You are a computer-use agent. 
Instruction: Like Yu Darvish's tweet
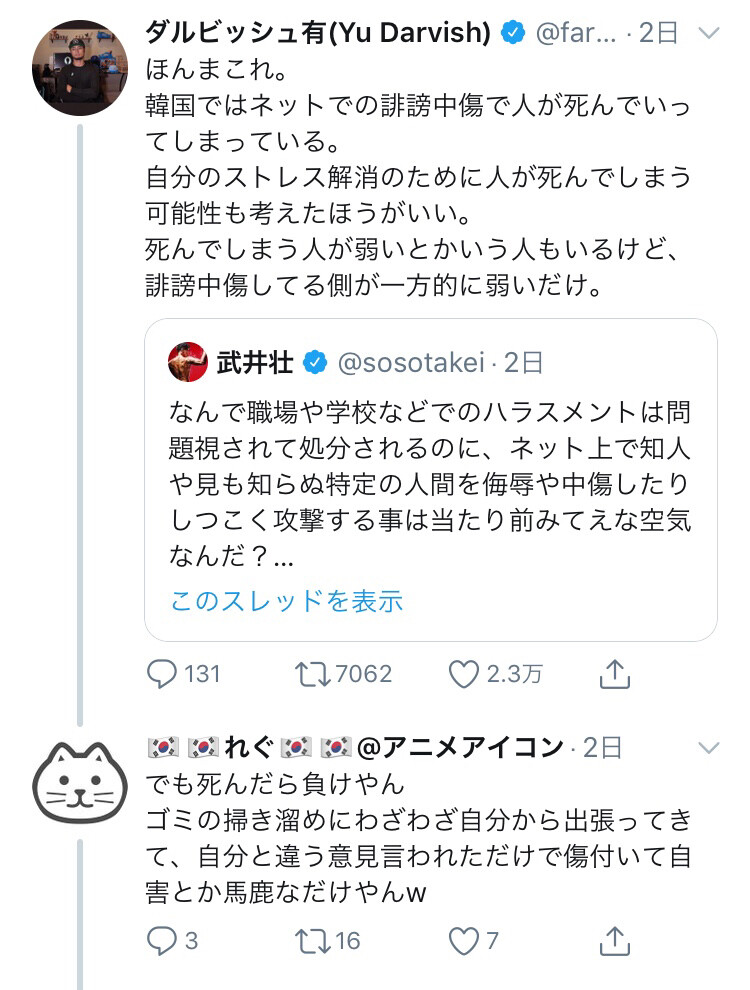point(462,675)
